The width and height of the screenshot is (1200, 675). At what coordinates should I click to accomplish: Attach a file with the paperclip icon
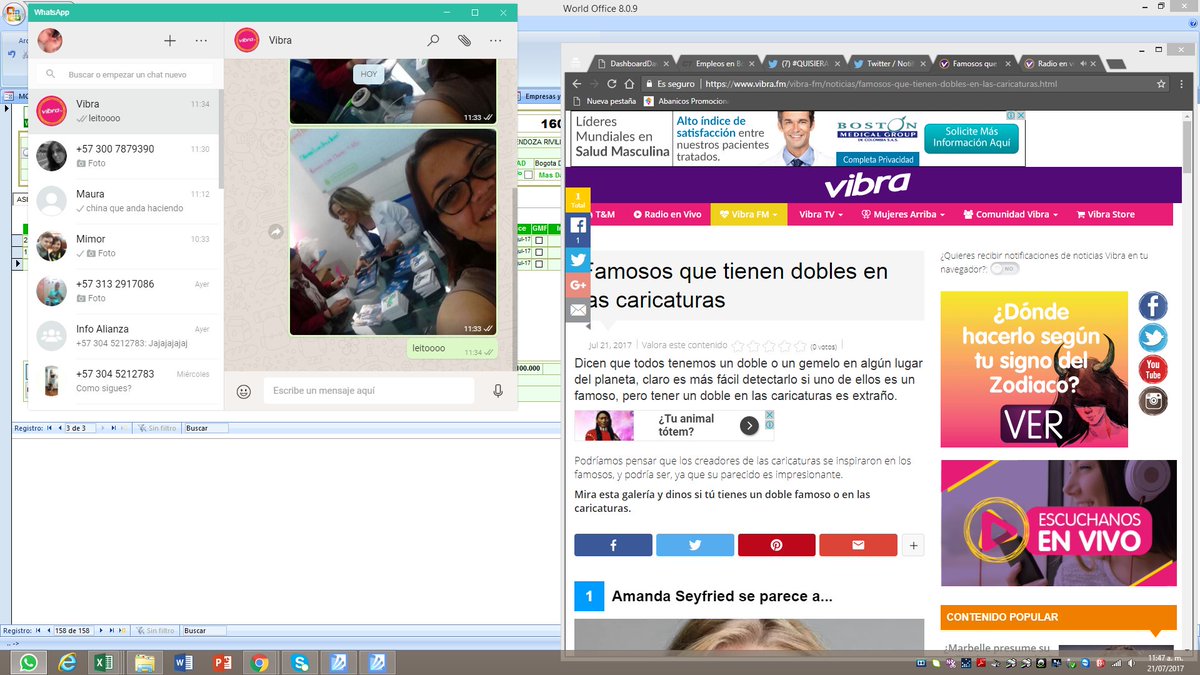tap(464, 41)
